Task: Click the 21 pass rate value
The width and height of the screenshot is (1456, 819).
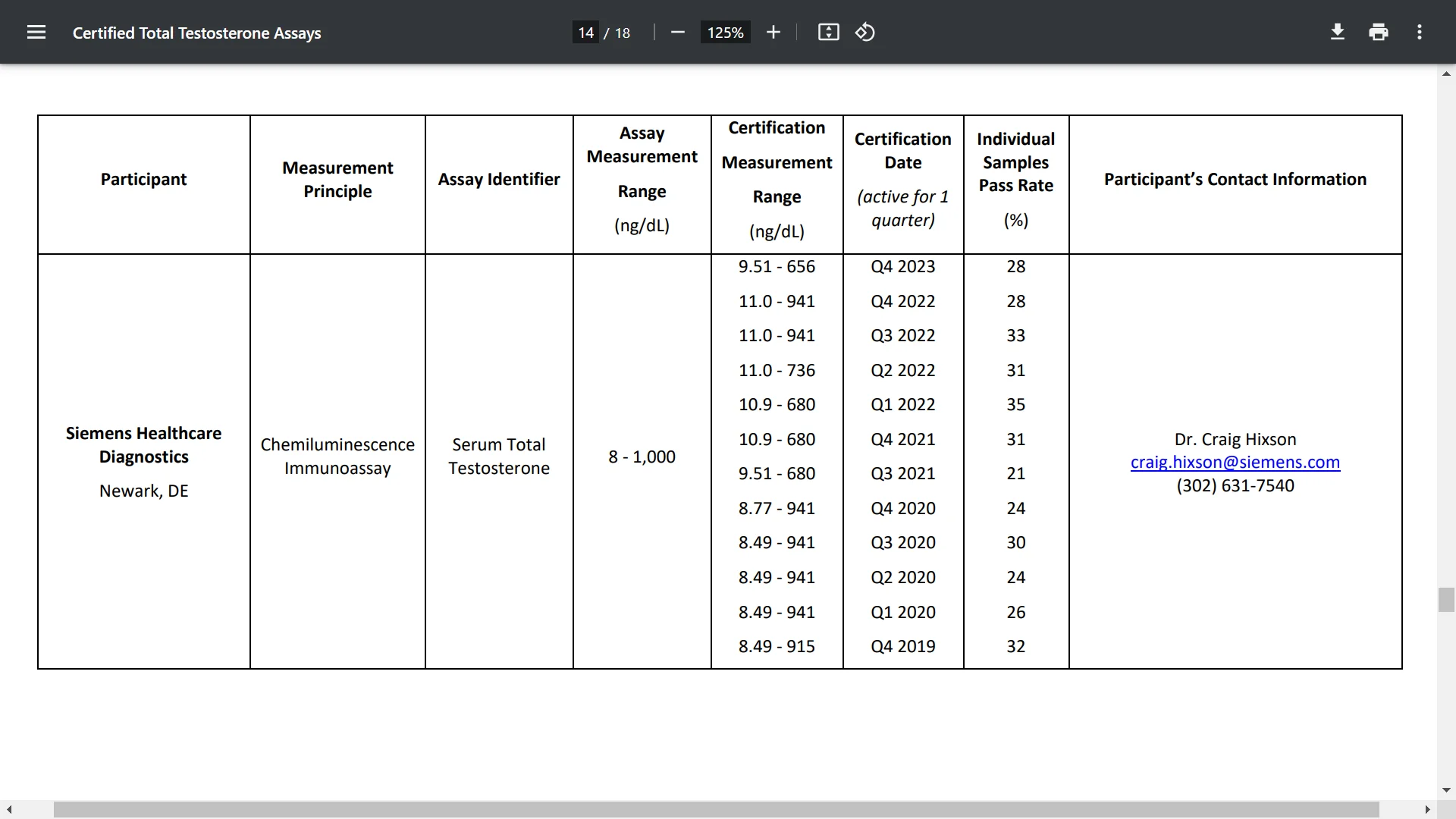Action: pos(1015,474)
